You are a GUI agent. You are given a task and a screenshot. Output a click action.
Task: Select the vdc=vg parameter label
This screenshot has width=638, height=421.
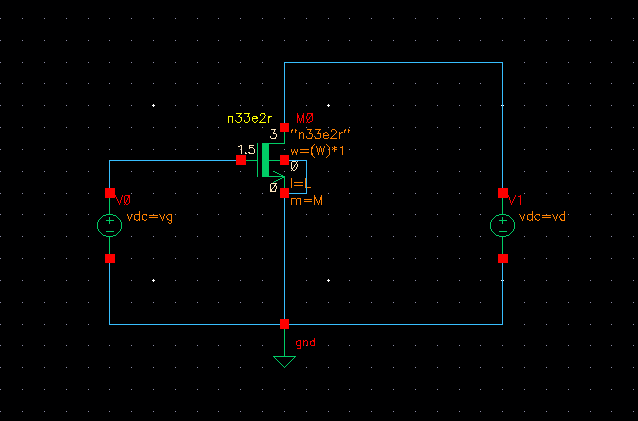(150, 217)
